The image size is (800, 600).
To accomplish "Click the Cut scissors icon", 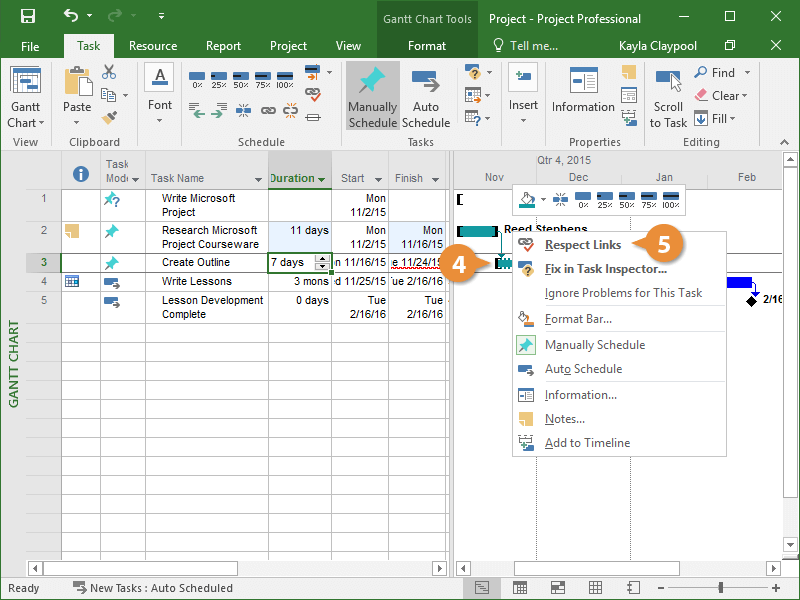I will click(109, 72).
